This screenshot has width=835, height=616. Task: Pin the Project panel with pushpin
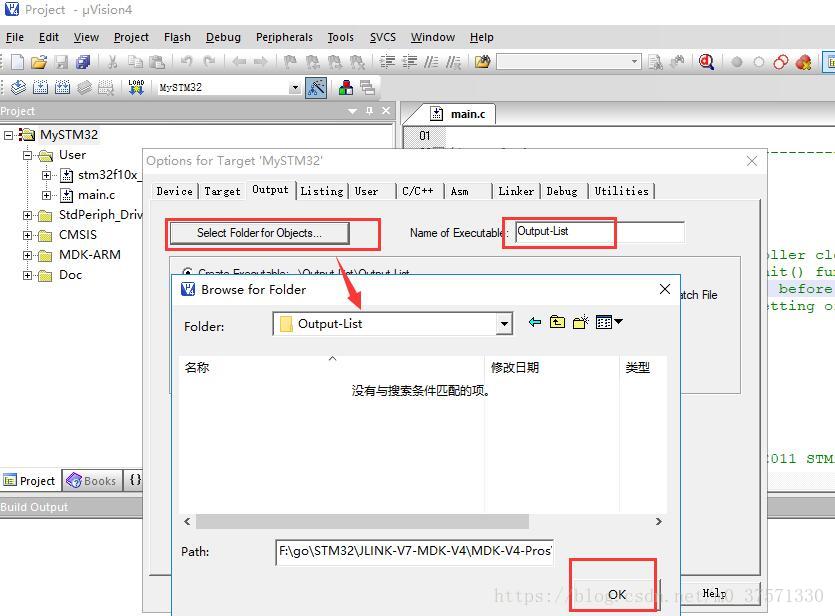coord(370,111)
